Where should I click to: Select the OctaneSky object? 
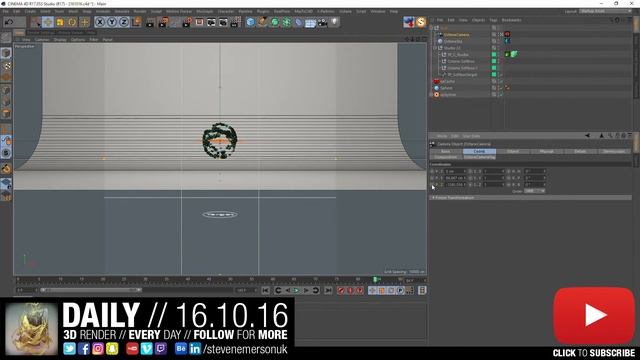click(453, 41)
